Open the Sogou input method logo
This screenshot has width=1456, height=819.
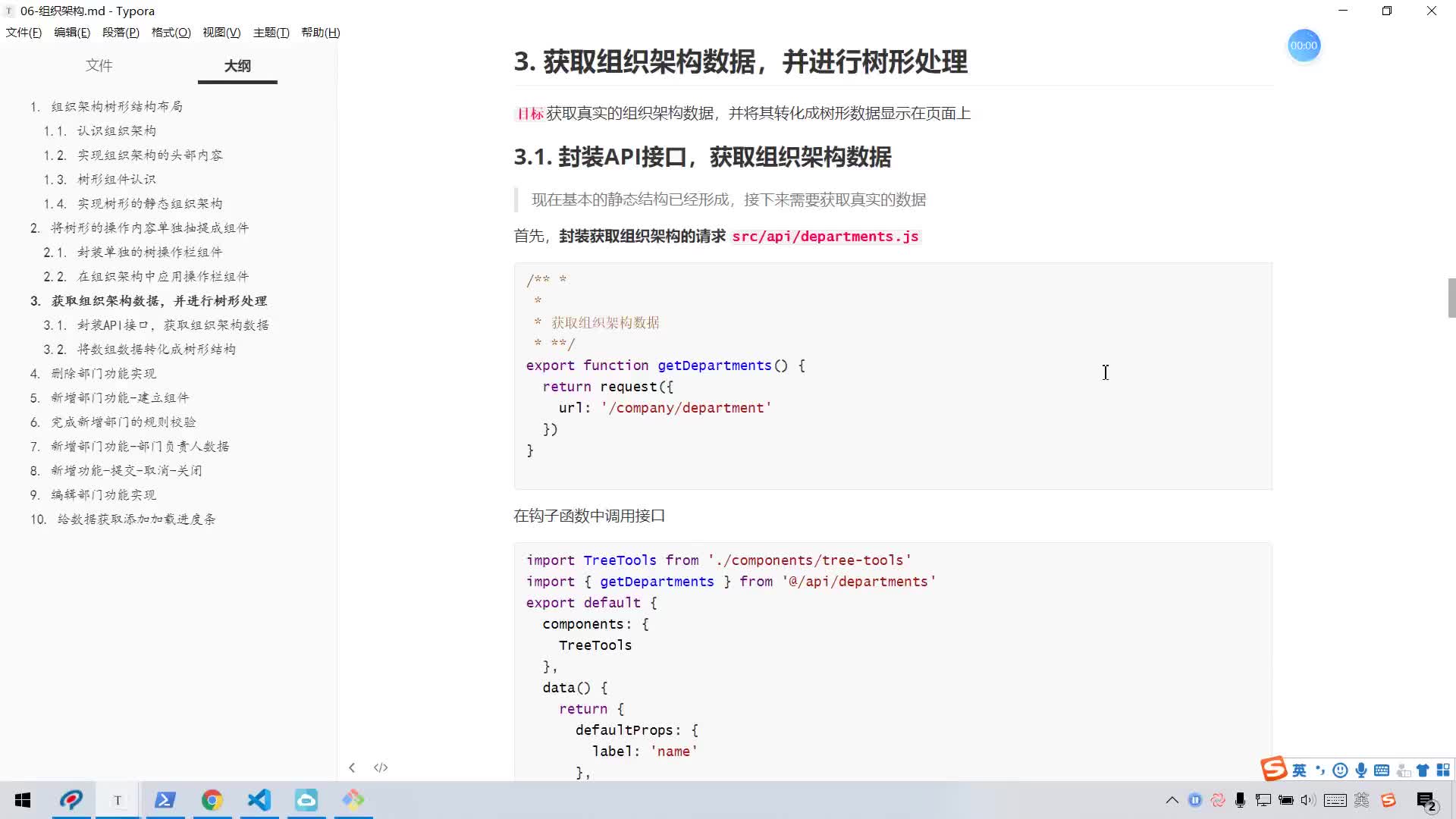1274,769
